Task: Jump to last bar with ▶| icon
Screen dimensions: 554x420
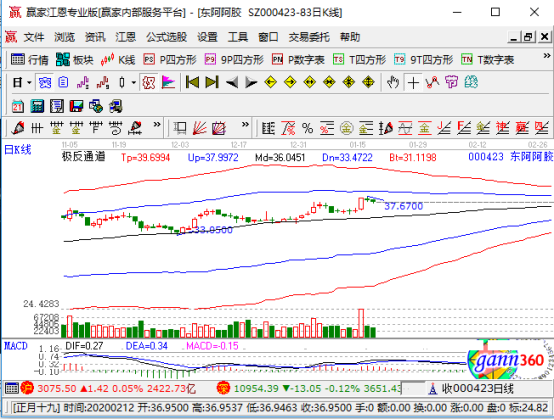Action: (212, 82)
